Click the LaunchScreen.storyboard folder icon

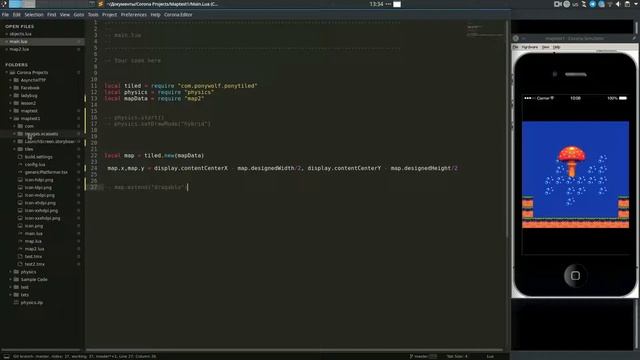(x=20, y=142)
